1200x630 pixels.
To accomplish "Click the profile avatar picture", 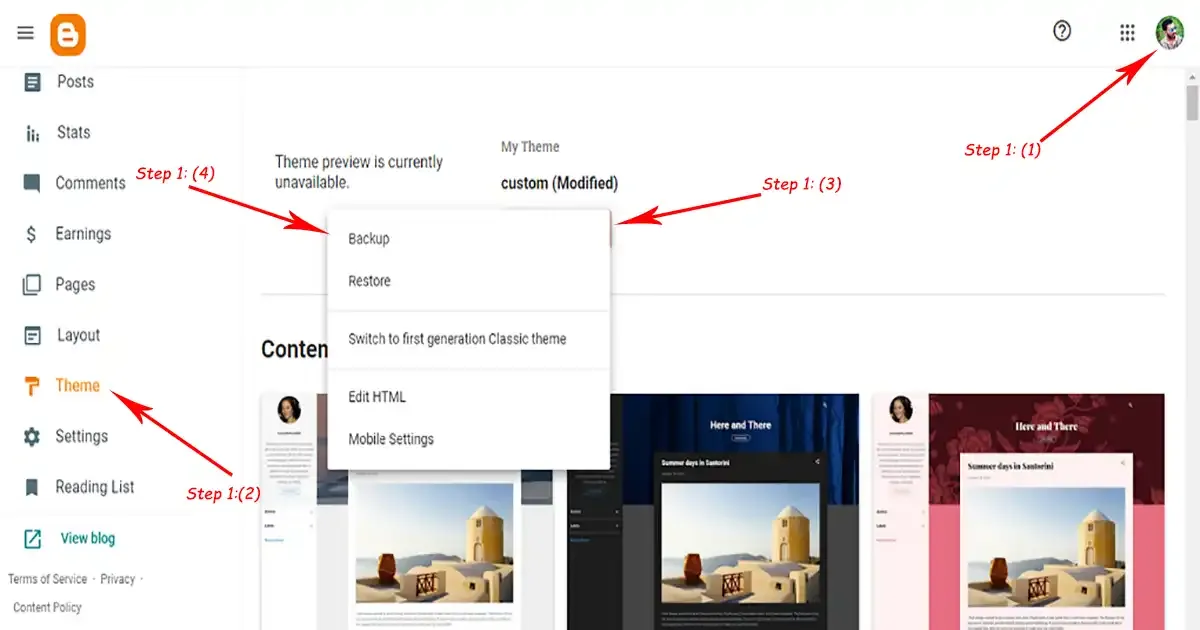I will coord(1170,32).
